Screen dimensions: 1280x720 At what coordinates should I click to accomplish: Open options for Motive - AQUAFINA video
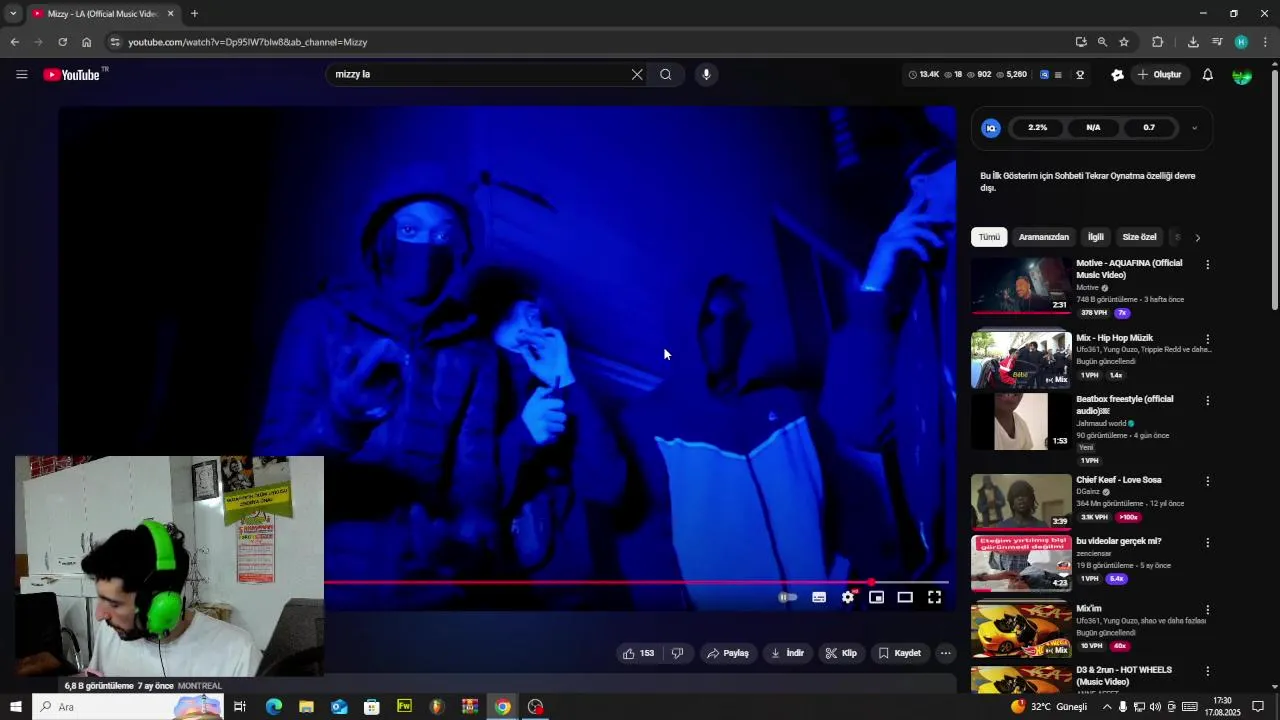point(1207,265)
